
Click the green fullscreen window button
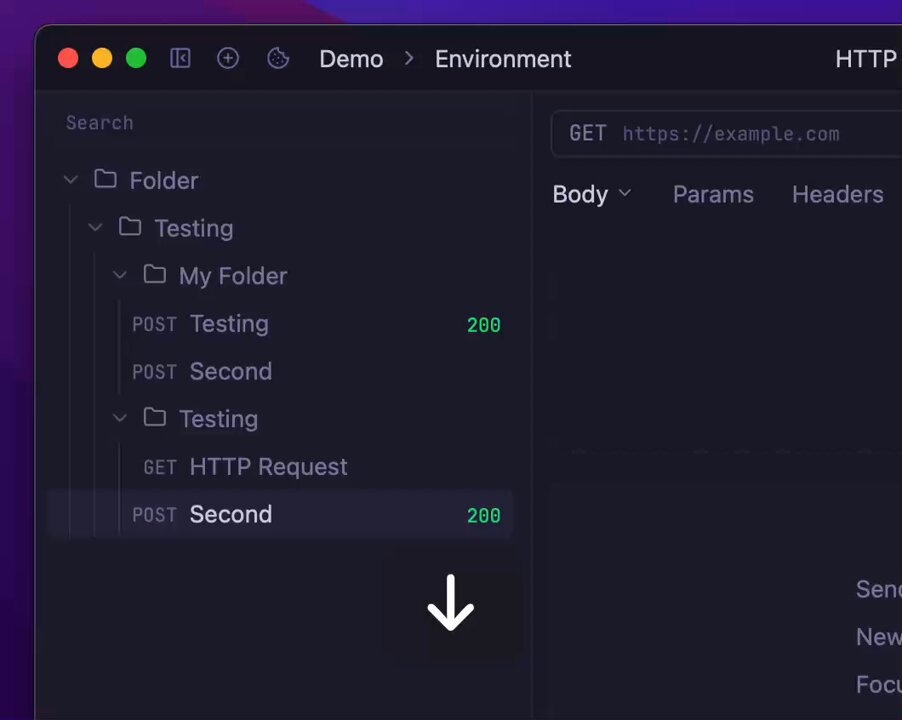pyautogui.click(x=136, y=58)
